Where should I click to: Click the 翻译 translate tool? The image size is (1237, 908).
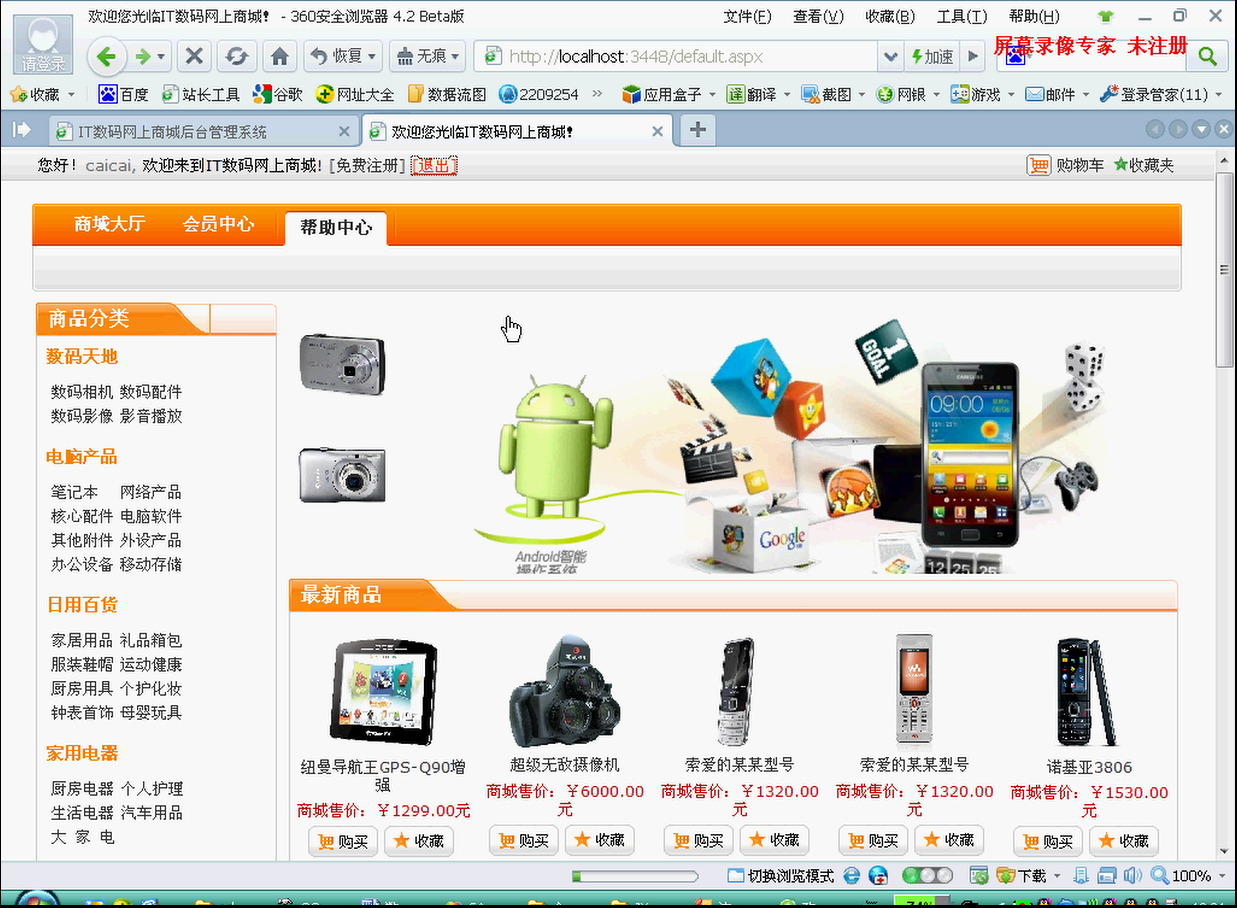[752, 94]
